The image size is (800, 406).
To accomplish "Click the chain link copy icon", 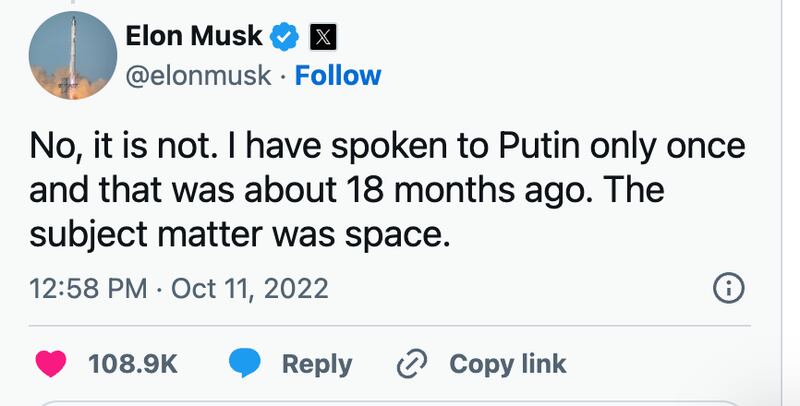I will [412, 363].
